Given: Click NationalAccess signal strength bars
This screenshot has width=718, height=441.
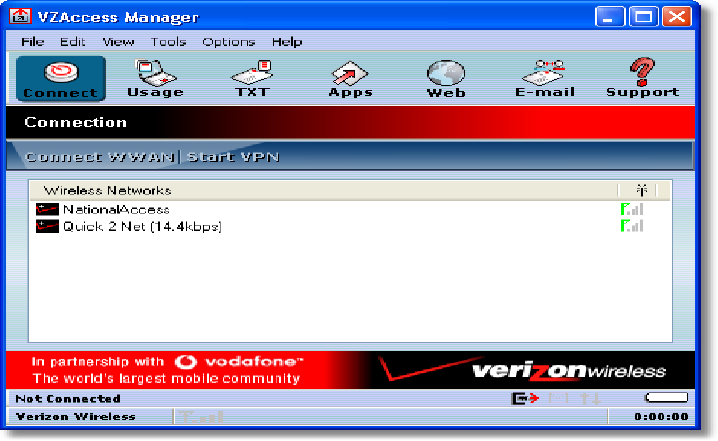Looking at the screenshot, I should coord(632,209).
